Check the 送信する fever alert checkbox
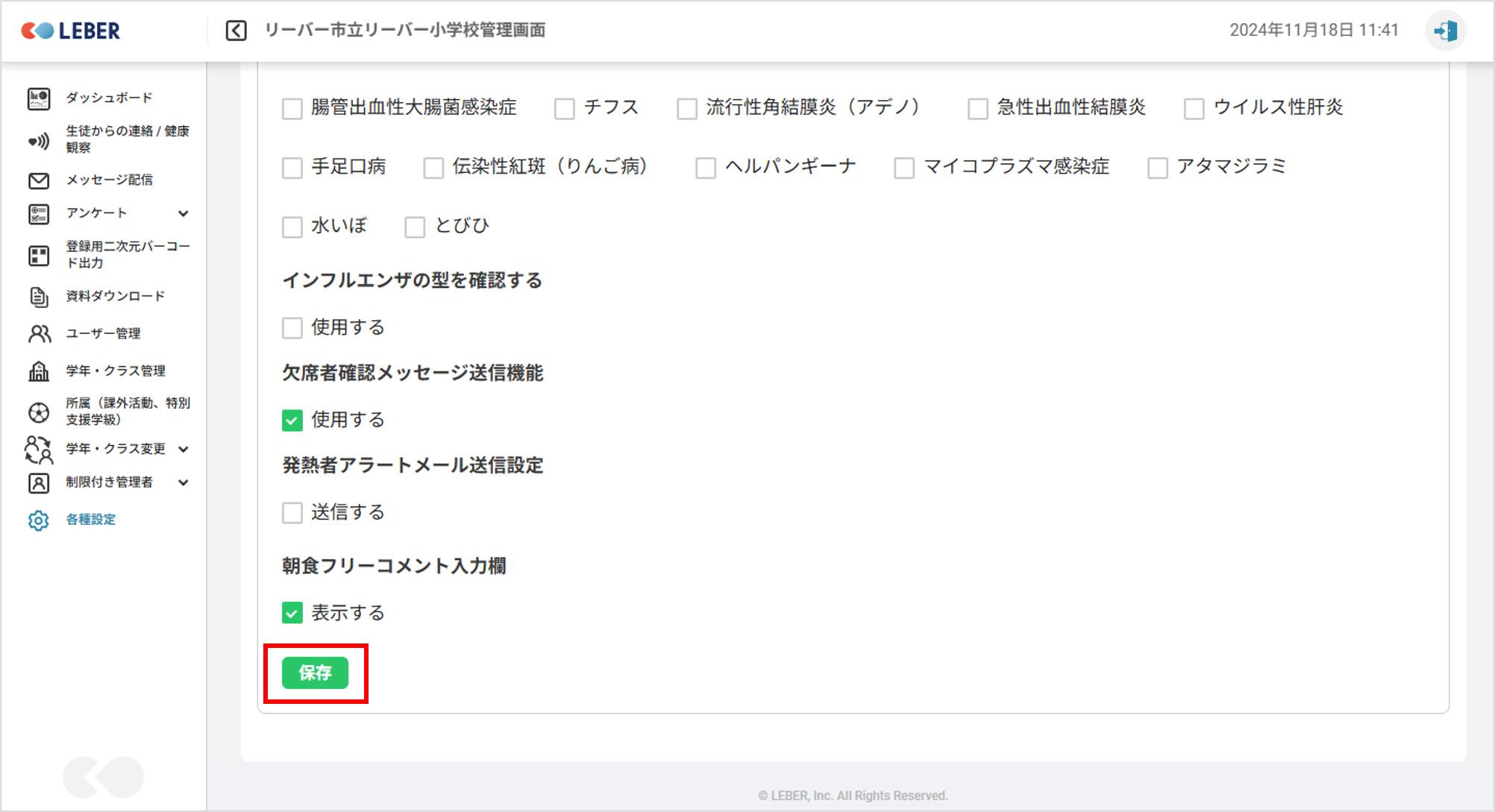1495x812 pixels. [x=292, y=513]
